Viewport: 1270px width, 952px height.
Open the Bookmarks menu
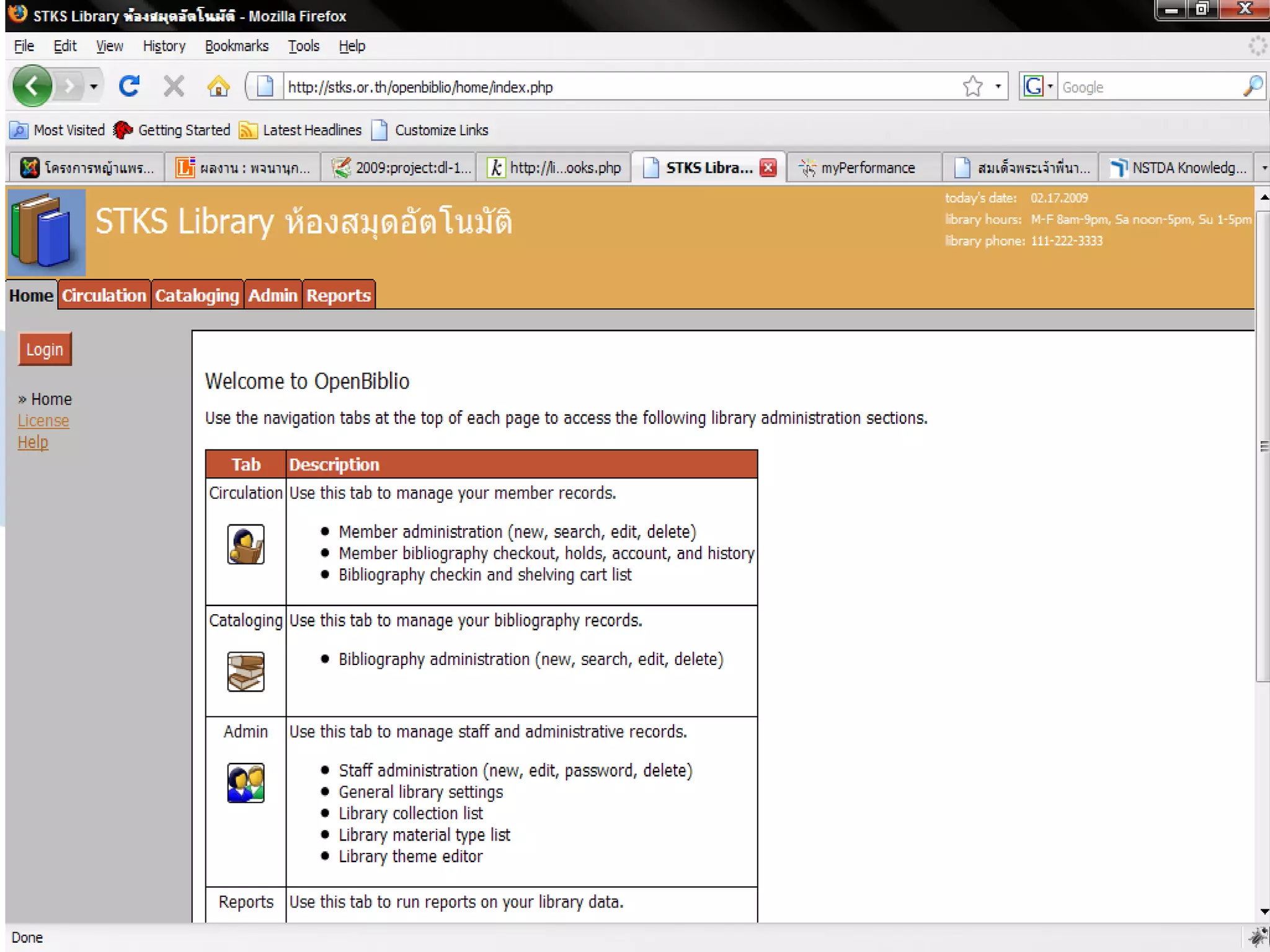pos(236,46)
